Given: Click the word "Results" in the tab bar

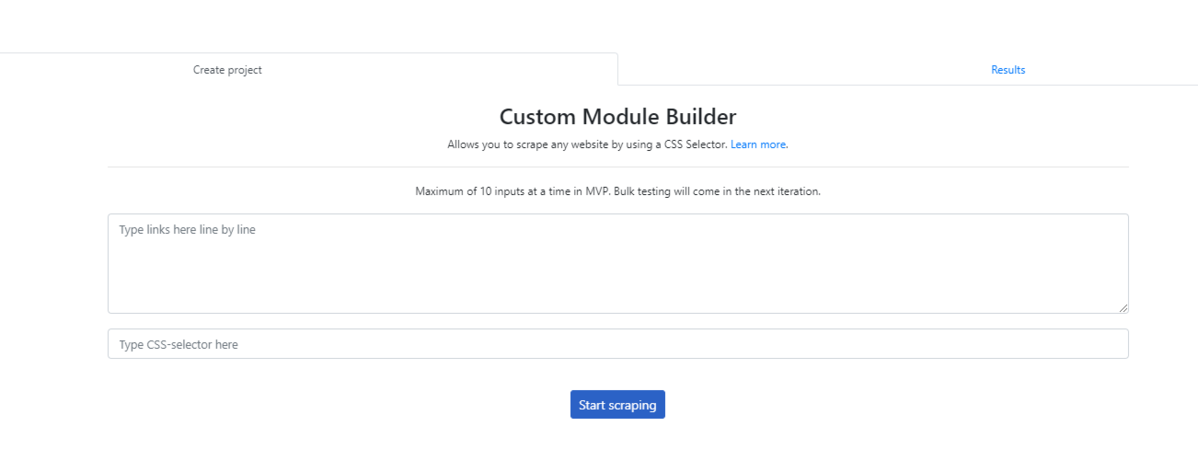Looking at the screenshot, I should click(1008, 70).
